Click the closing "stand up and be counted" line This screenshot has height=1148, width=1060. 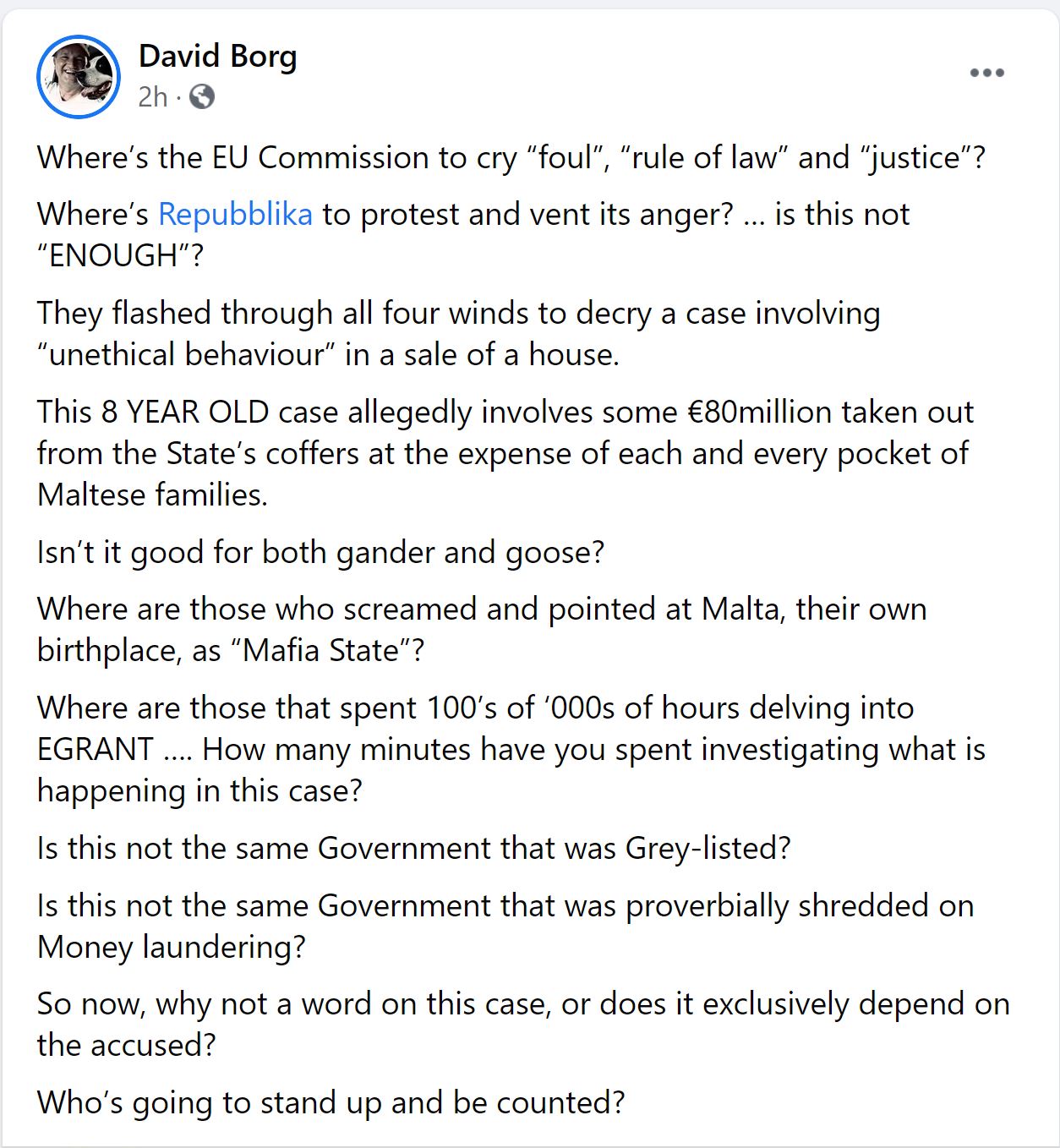coord(331,1103)
